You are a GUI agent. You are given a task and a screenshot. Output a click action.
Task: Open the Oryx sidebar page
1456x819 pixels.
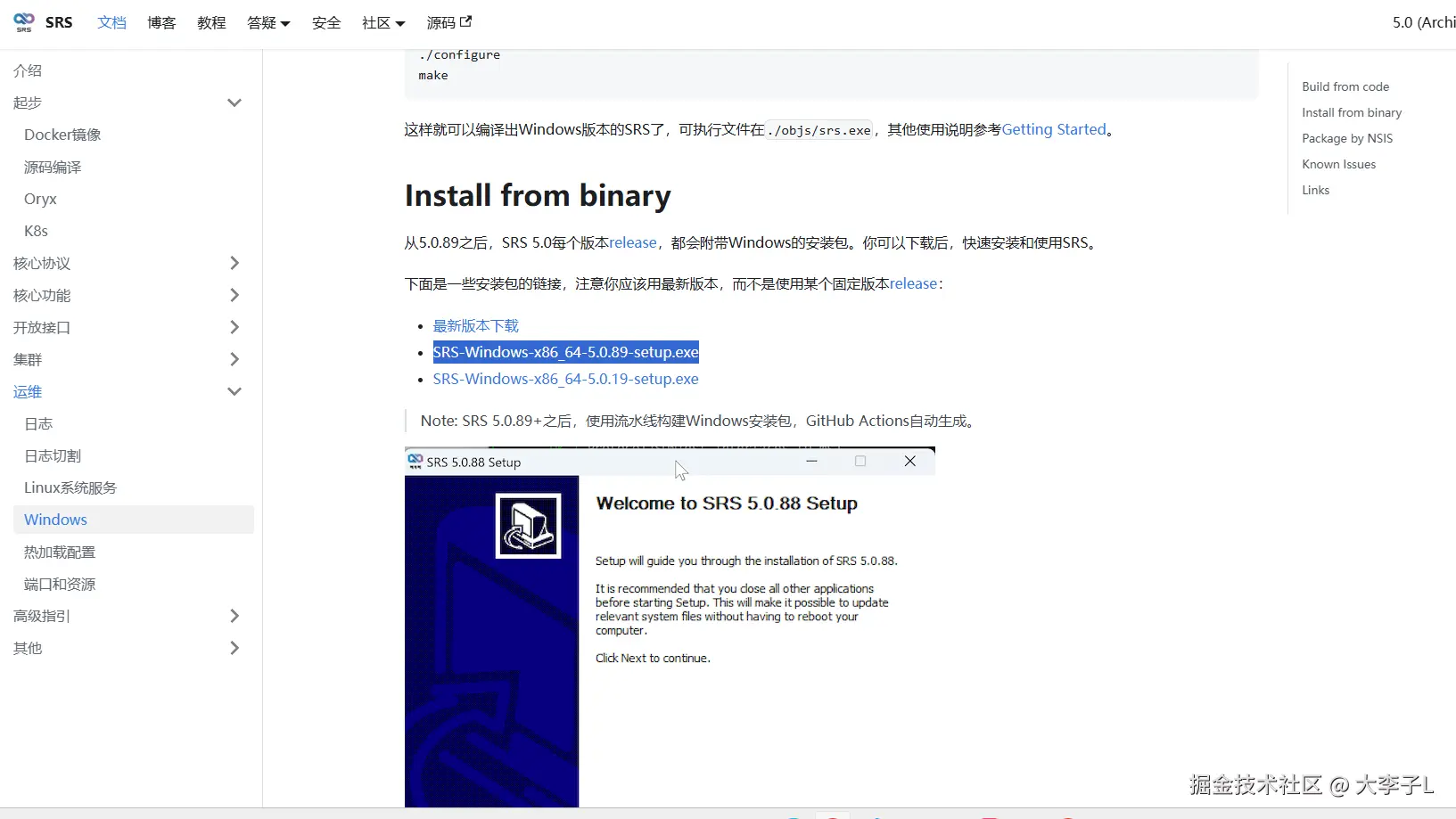[40, 199]
